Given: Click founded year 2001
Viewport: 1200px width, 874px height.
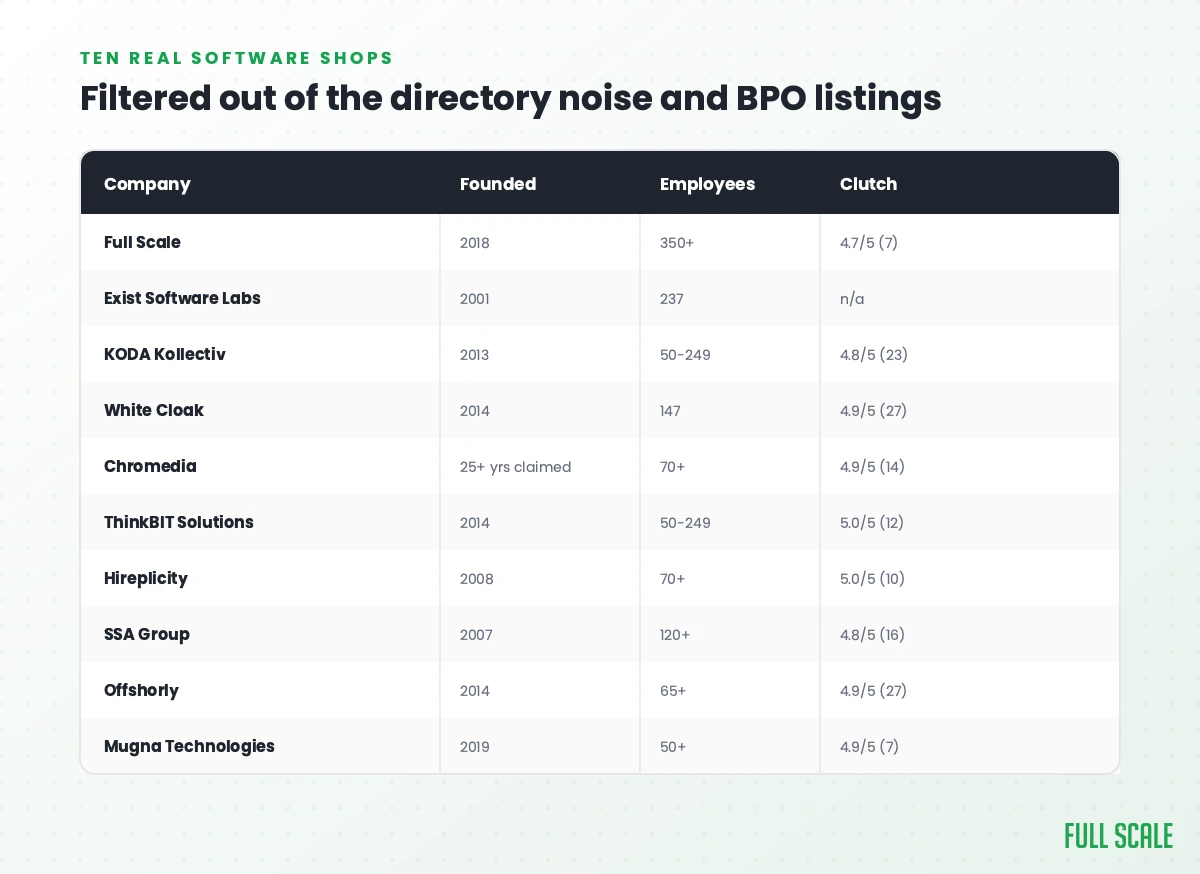Looking at the screenshot, I should (x=475, y=298).
